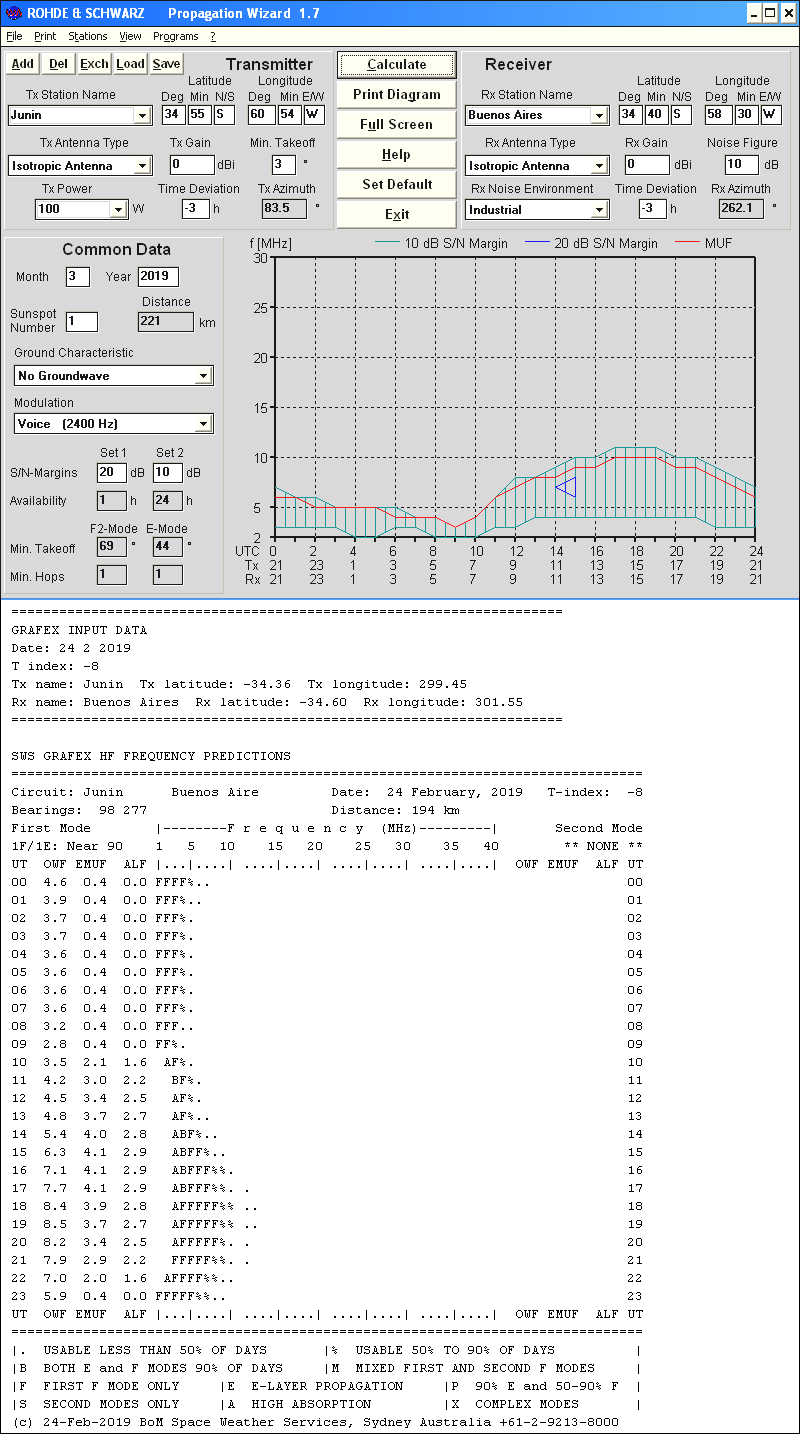Click the Set 1 S/N-Margins field
Image resolution: width=800 pixels, height=1434 pixels.
(x=111, y=472)
